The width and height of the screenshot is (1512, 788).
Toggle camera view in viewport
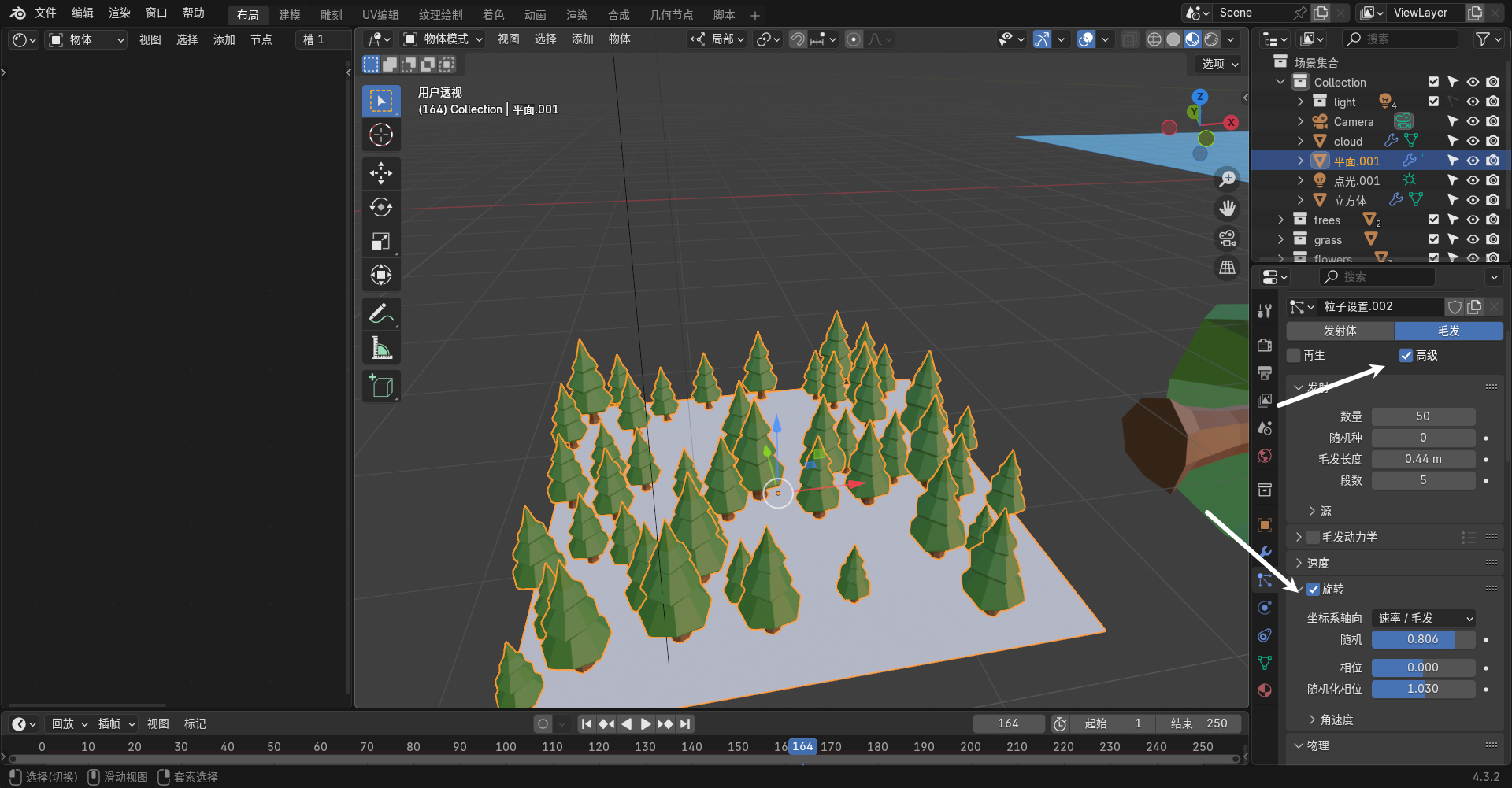click(x=1227, y=239)
